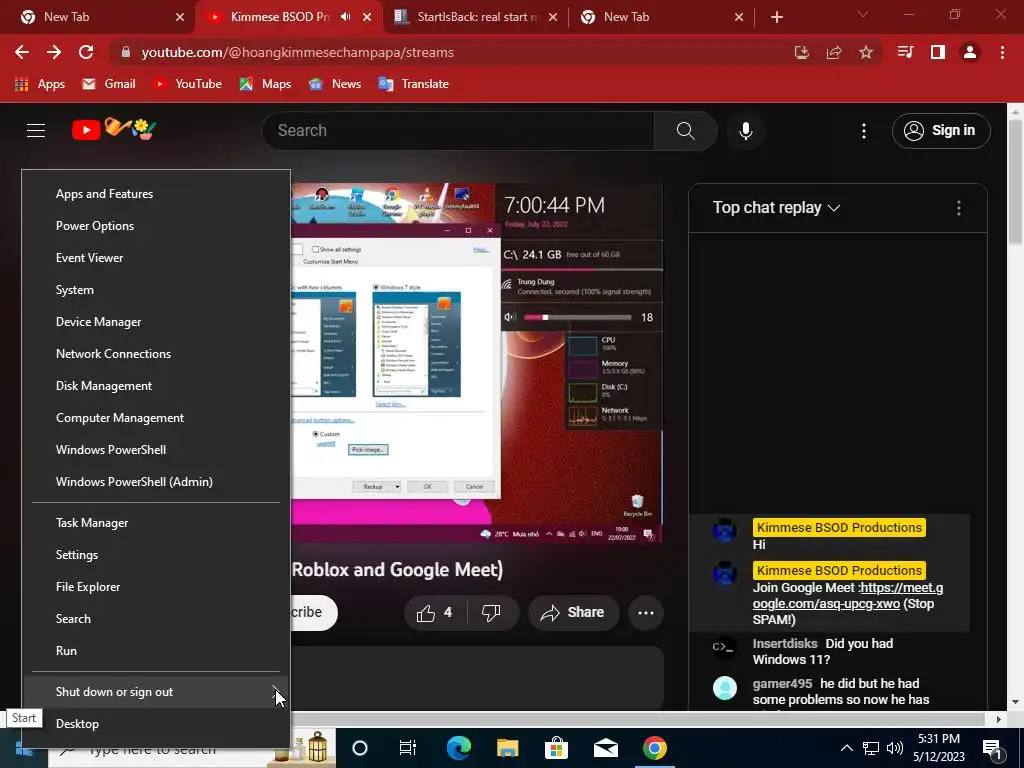Open Microsoft Edge from the taskbar

click(x=458, y=748)
